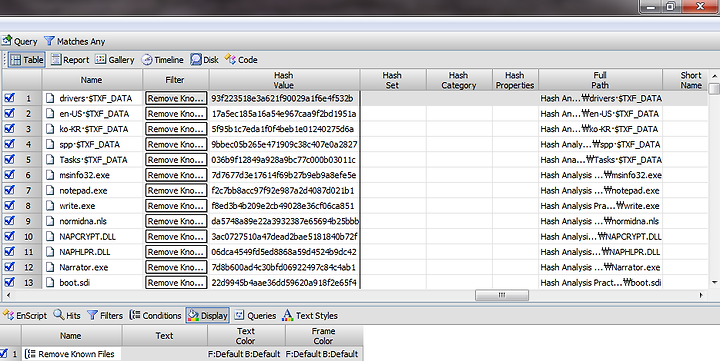720x361 pixels.
Task: Click Text Color cell of Remove Known Files
Action: click(247, 354)
